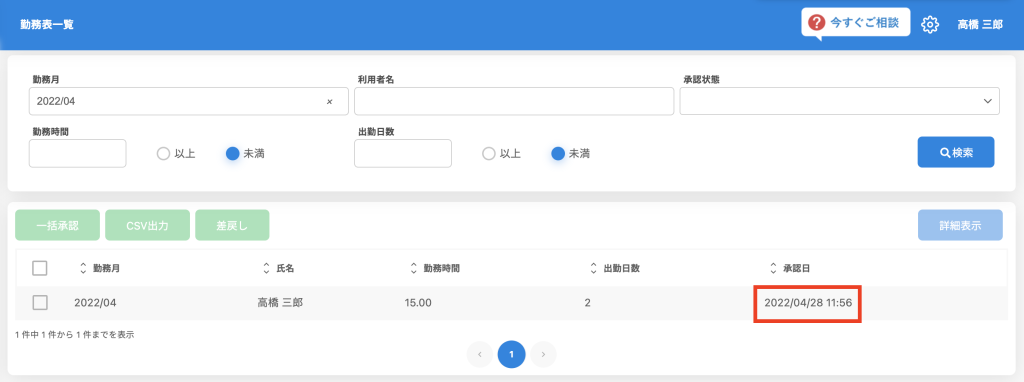Sort by 勤務月 column arrows
Viewport: 1024px width, 382px height.
point(82,268)
